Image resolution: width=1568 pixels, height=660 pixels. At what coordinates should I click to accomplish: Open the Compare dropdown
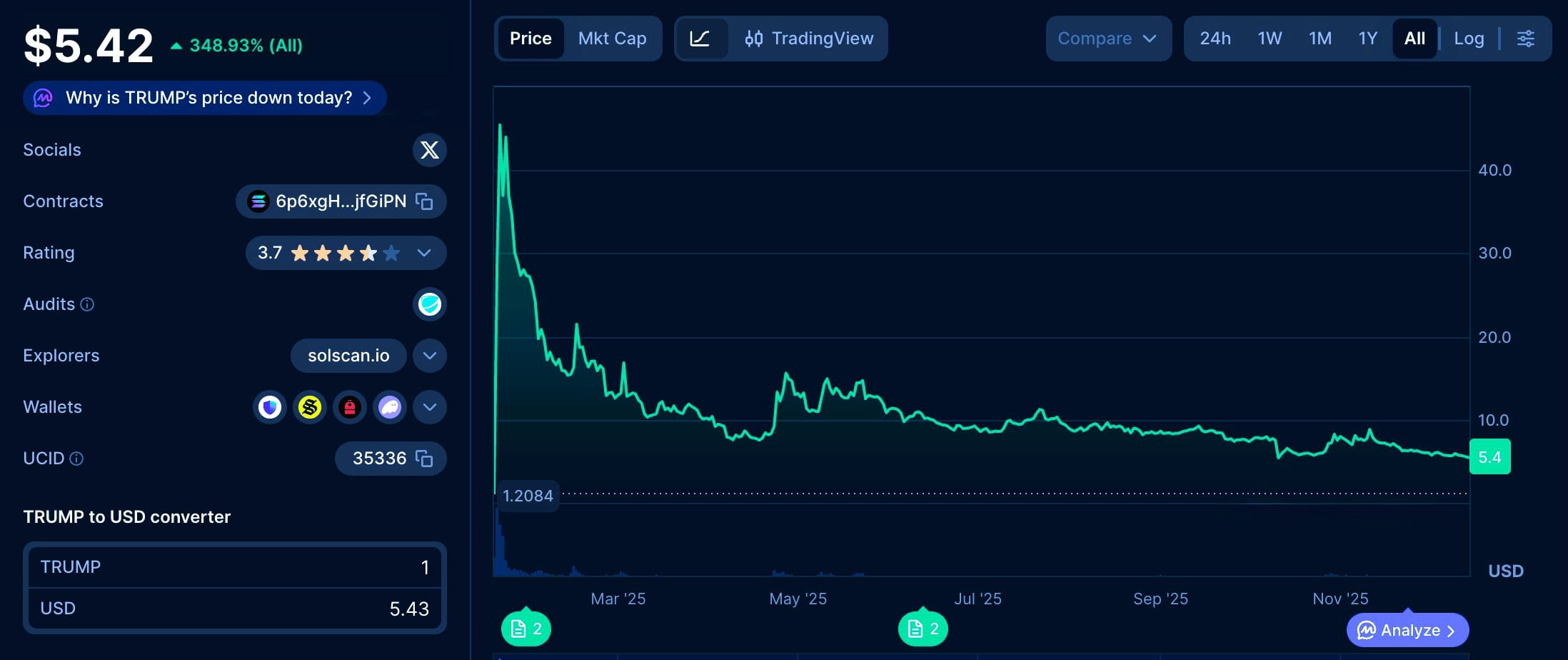pyautogui.click(x=1108, y=39)
